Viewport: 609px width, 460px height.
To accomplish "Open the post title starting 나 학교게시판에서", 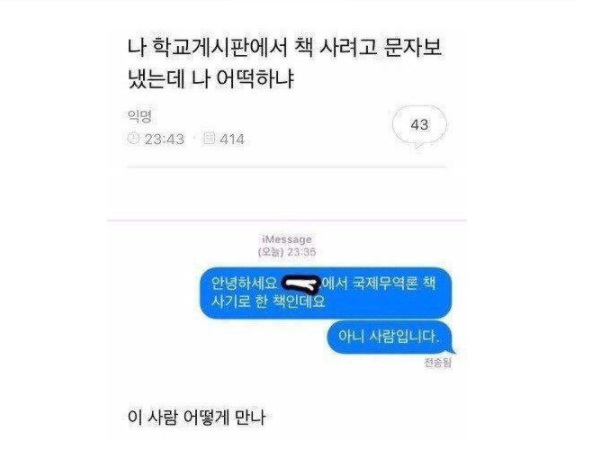I will [285, 63].
